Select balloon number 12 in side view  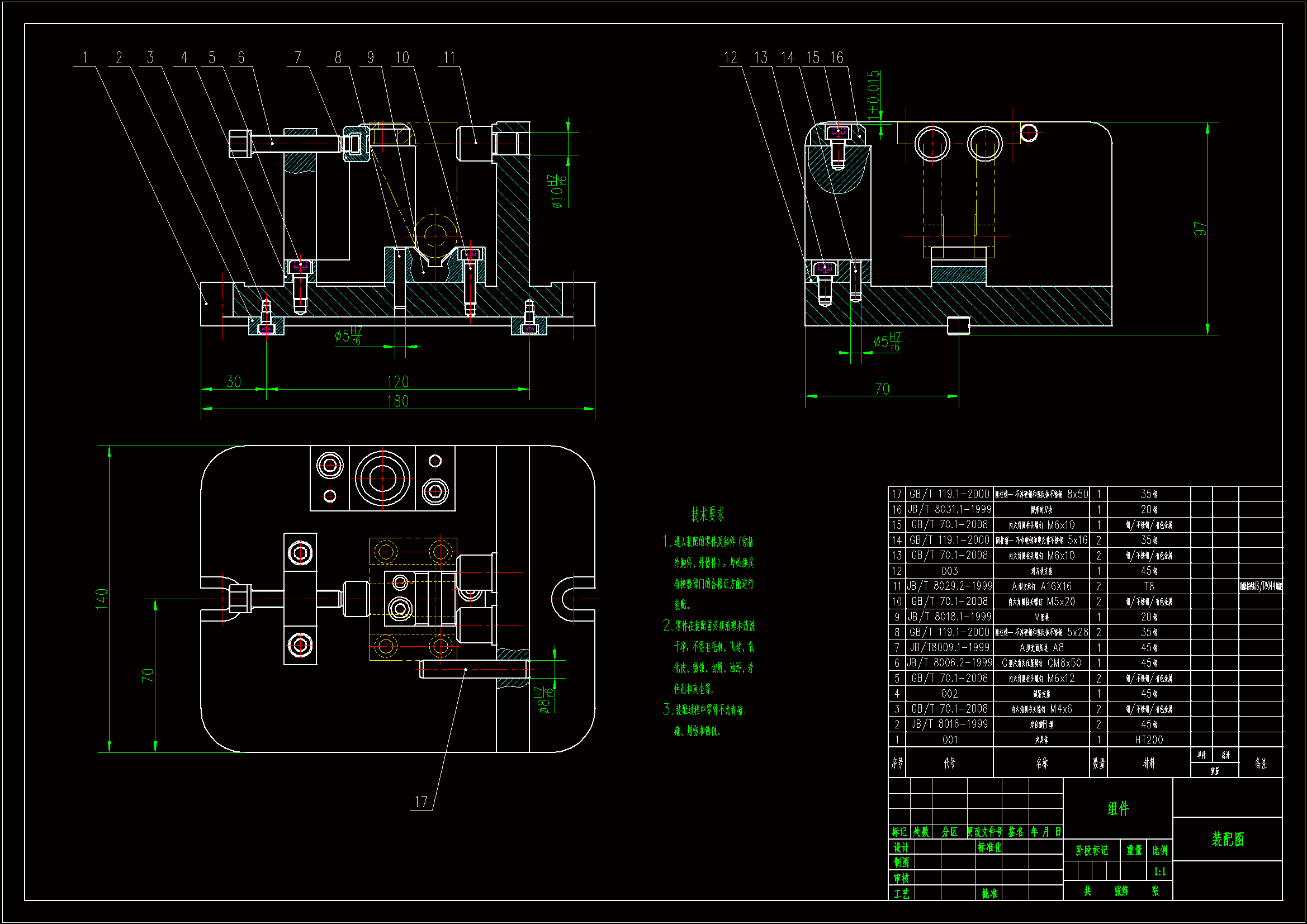(x=730, y=58)
